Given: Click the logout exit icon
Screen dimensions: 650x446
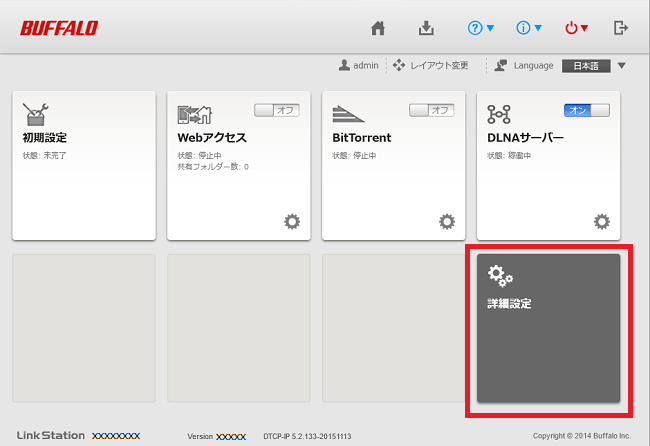Looking at the screenshot, I should tap(621, 28).
